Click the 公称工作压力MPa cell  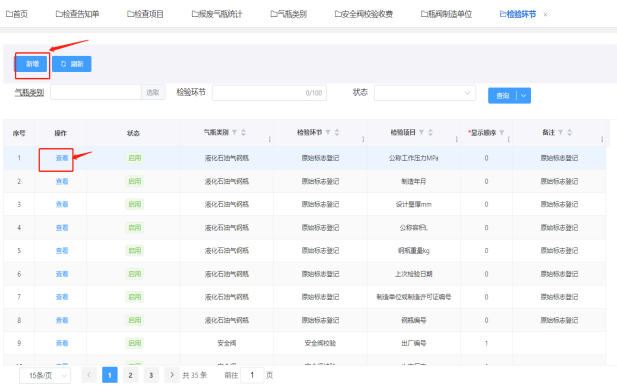pyautogui.click(x=414, y=158)
